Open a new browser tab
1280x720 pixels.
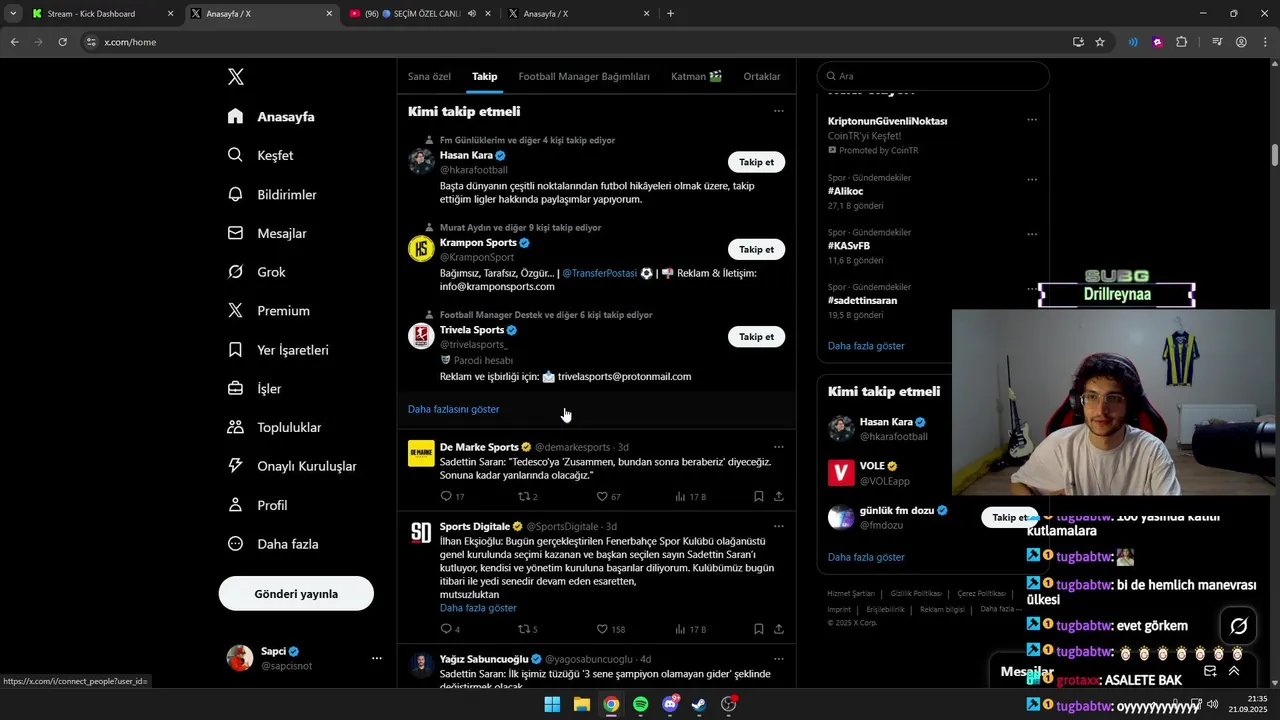pos(670,14)
